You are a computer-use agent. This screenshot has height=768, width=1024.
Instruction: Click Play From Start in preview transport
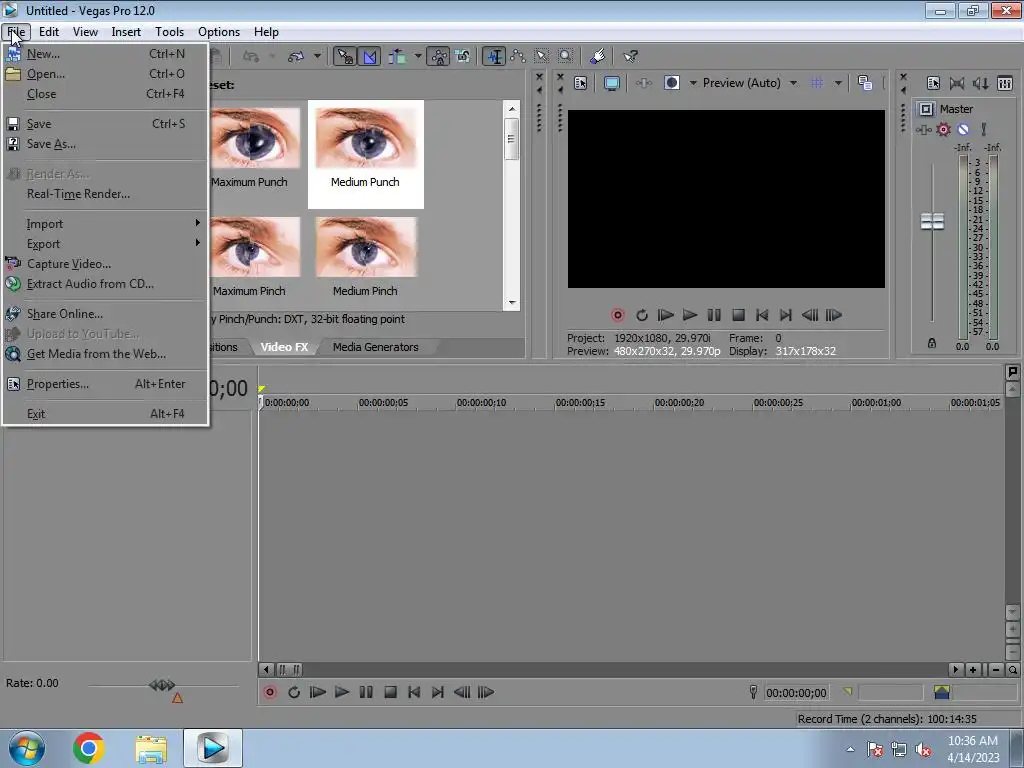click(665, 315)
